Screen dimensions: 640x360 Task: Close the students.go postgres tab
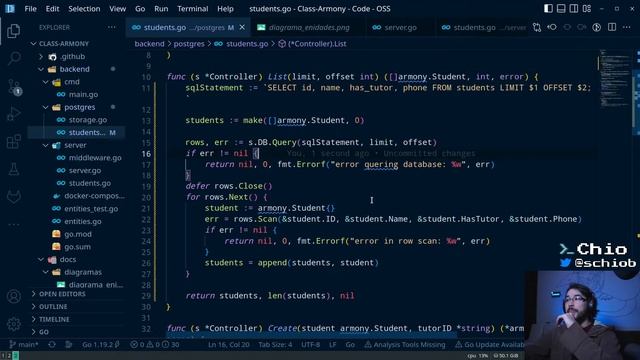(x=242, y=27)
